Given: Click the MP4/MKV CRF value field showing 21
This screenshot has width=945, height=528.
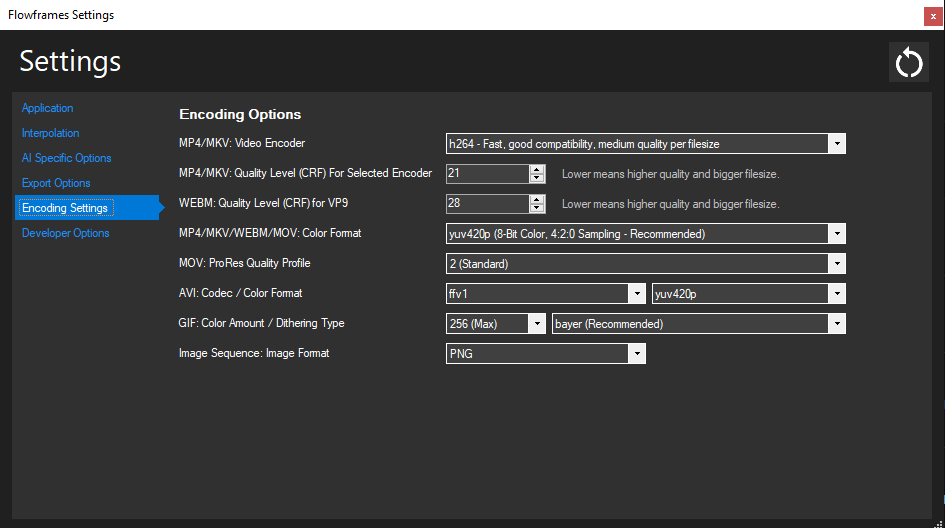Looking at the screenshot, I should coord(488,174).
